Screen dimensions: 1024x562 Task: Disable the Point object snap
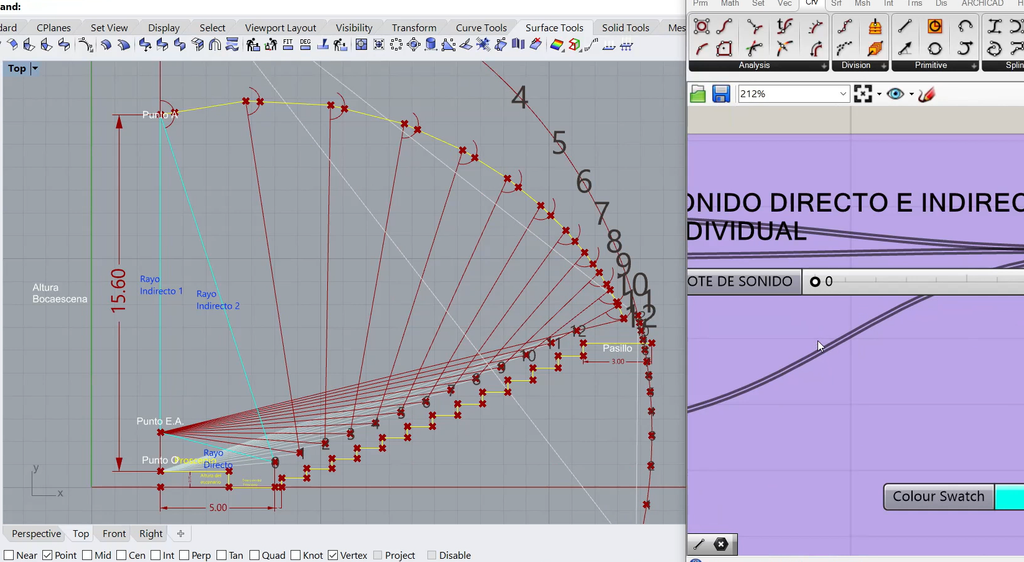point(47,555)
